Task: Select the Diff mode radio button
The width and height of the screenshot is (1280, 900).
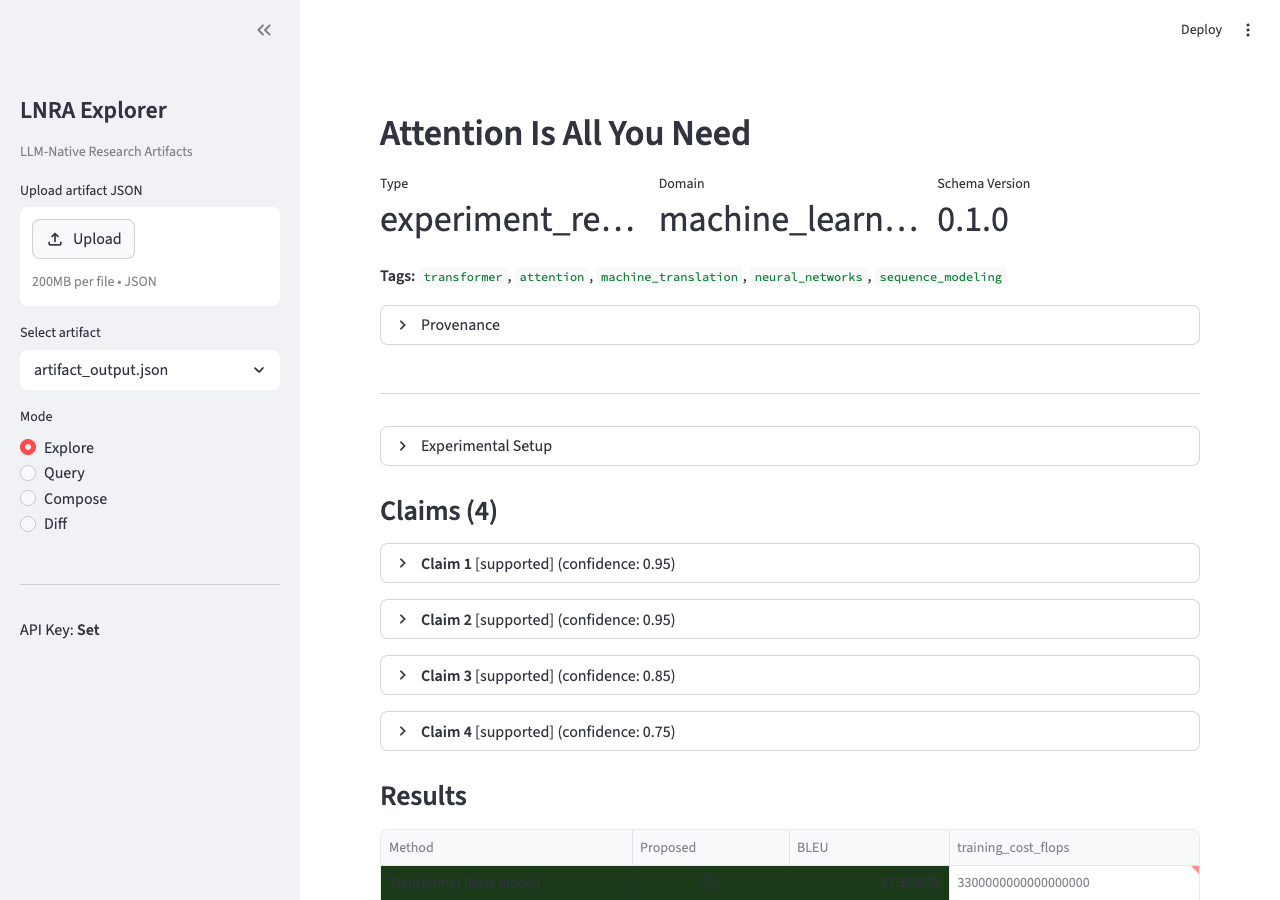Action: point(28,524)
